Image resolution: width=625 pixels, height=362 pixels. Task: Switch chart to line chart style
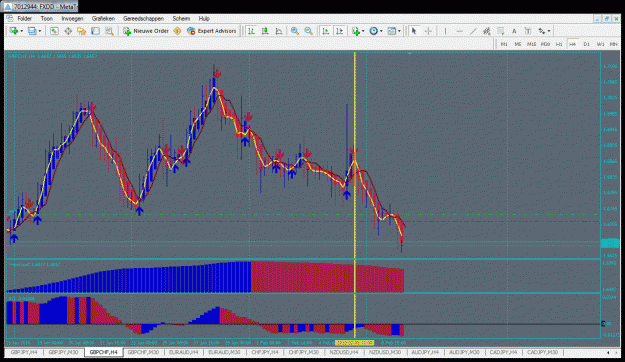[279, 31]
